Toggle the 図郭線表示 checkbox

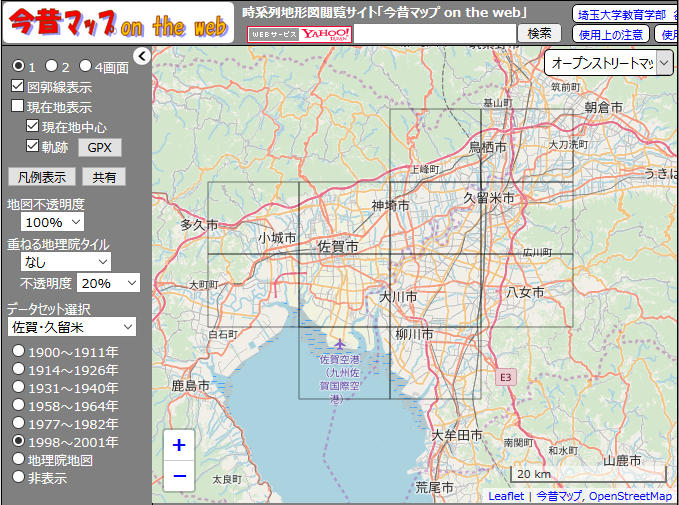[x=17, y=86]
